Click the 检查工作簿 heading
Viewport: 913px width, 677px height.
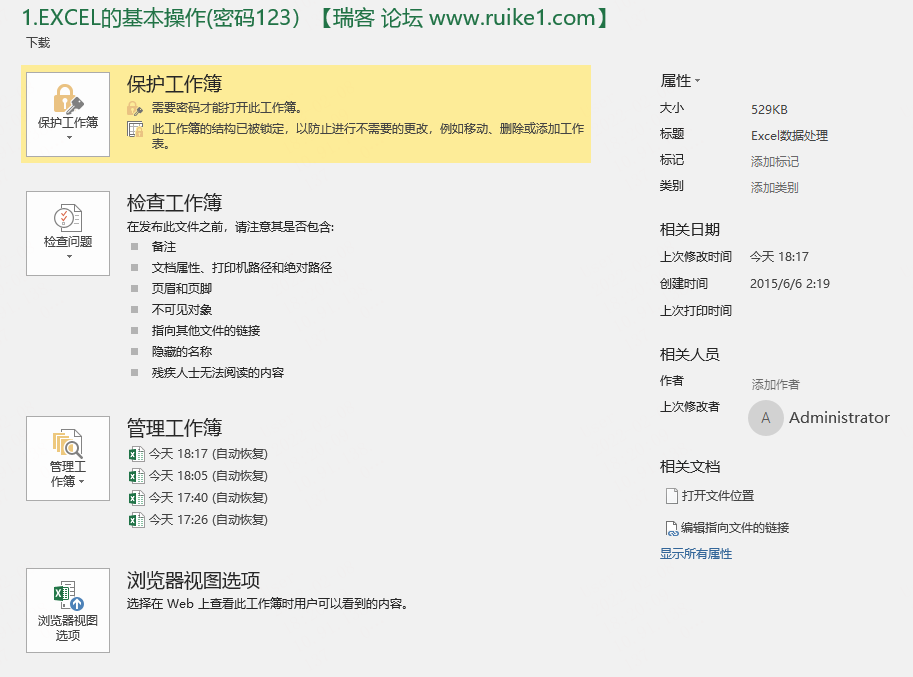[x=175, y=203]
